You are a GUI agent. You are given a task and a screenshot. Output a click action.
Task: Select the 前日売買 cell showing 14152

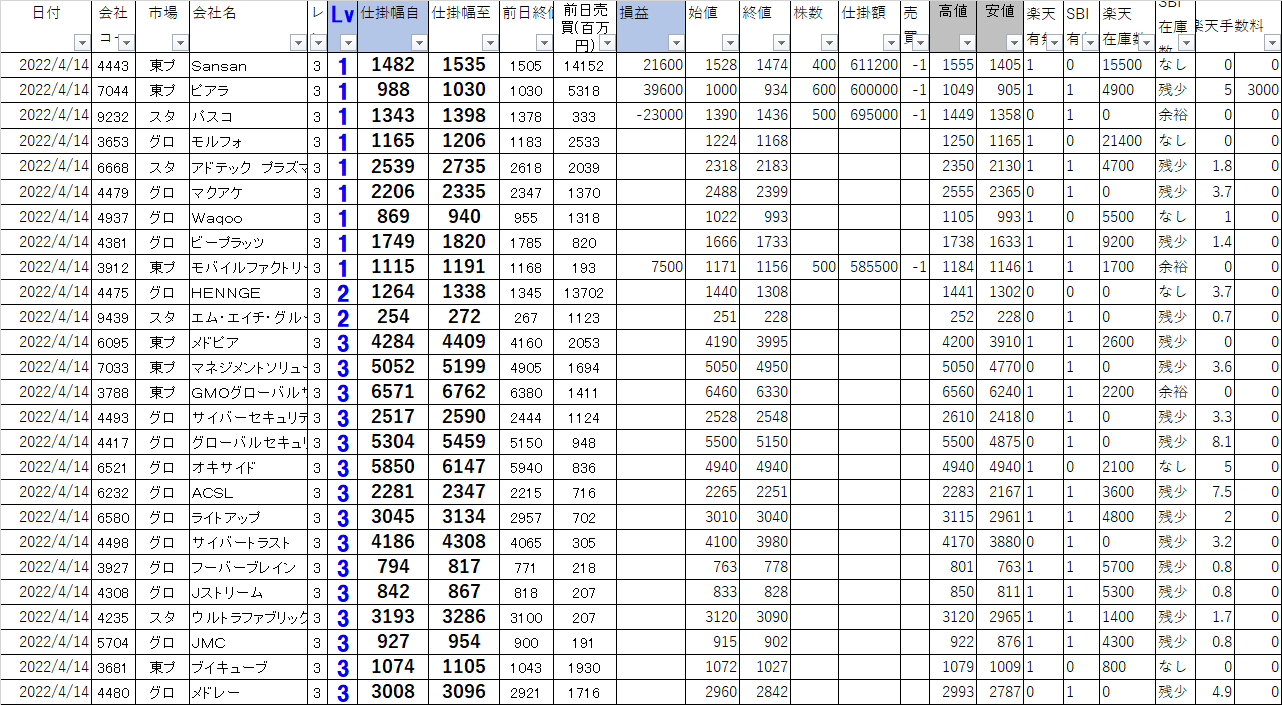(586, 65)
